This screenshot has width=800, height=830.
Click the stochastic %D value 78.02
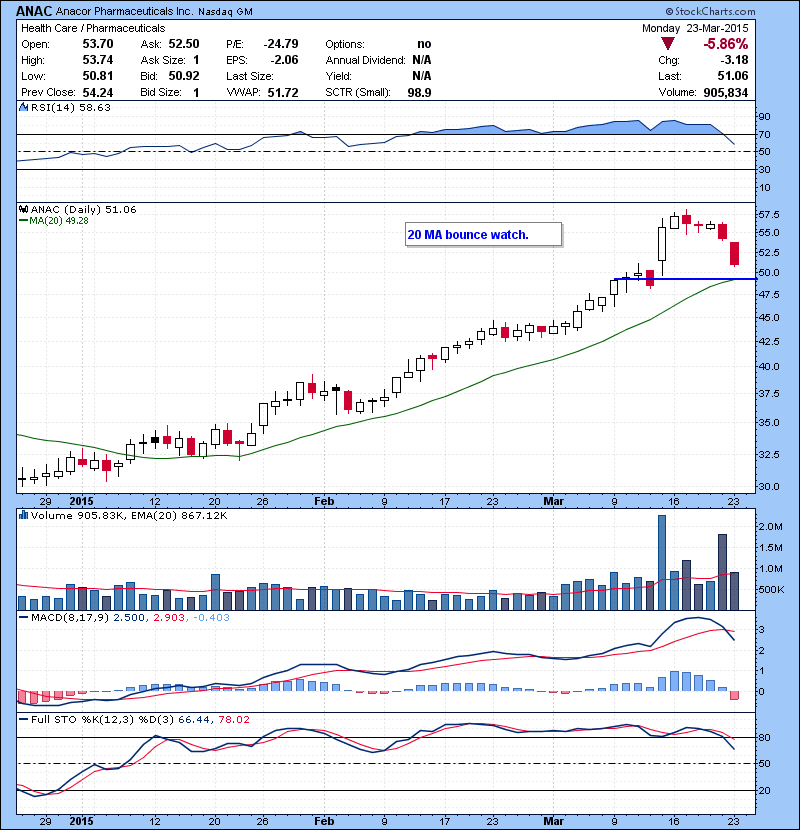[x=233, y=719]
